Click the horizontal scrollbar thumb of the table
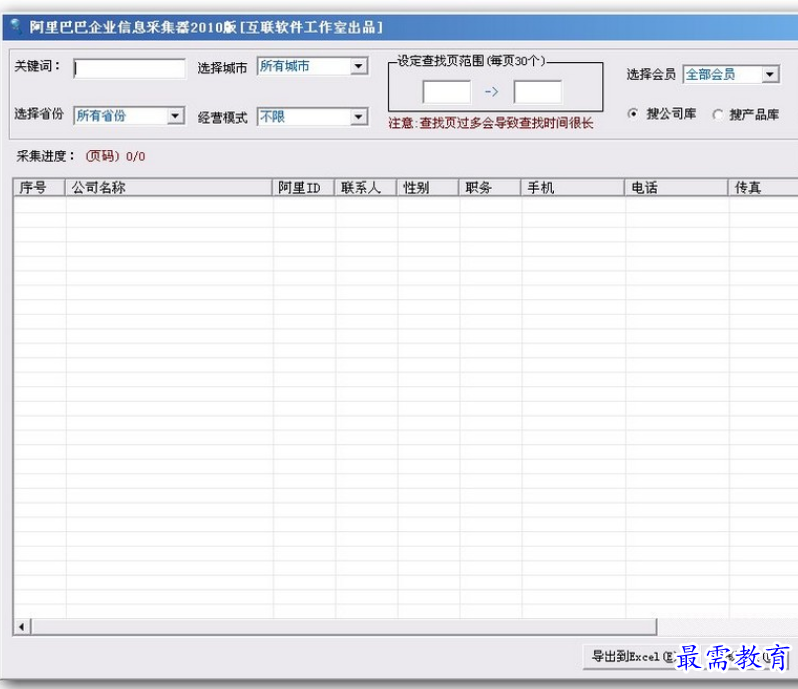Image resolution: width=798 pixels, height=689 pixels. tap(344, 627)
